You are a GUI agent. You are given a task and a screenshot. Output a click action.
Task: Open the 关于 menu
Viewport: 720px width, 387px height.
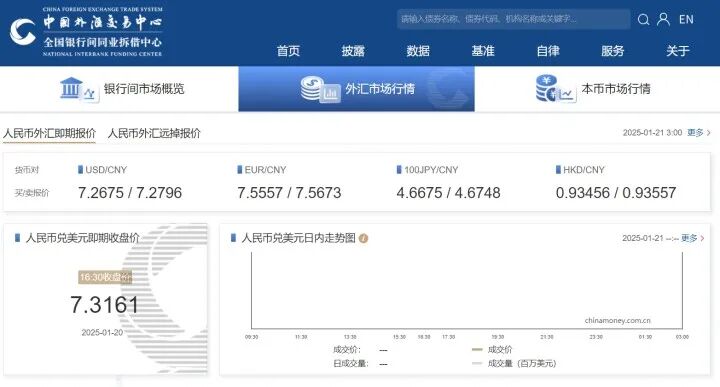click(678, 50)
